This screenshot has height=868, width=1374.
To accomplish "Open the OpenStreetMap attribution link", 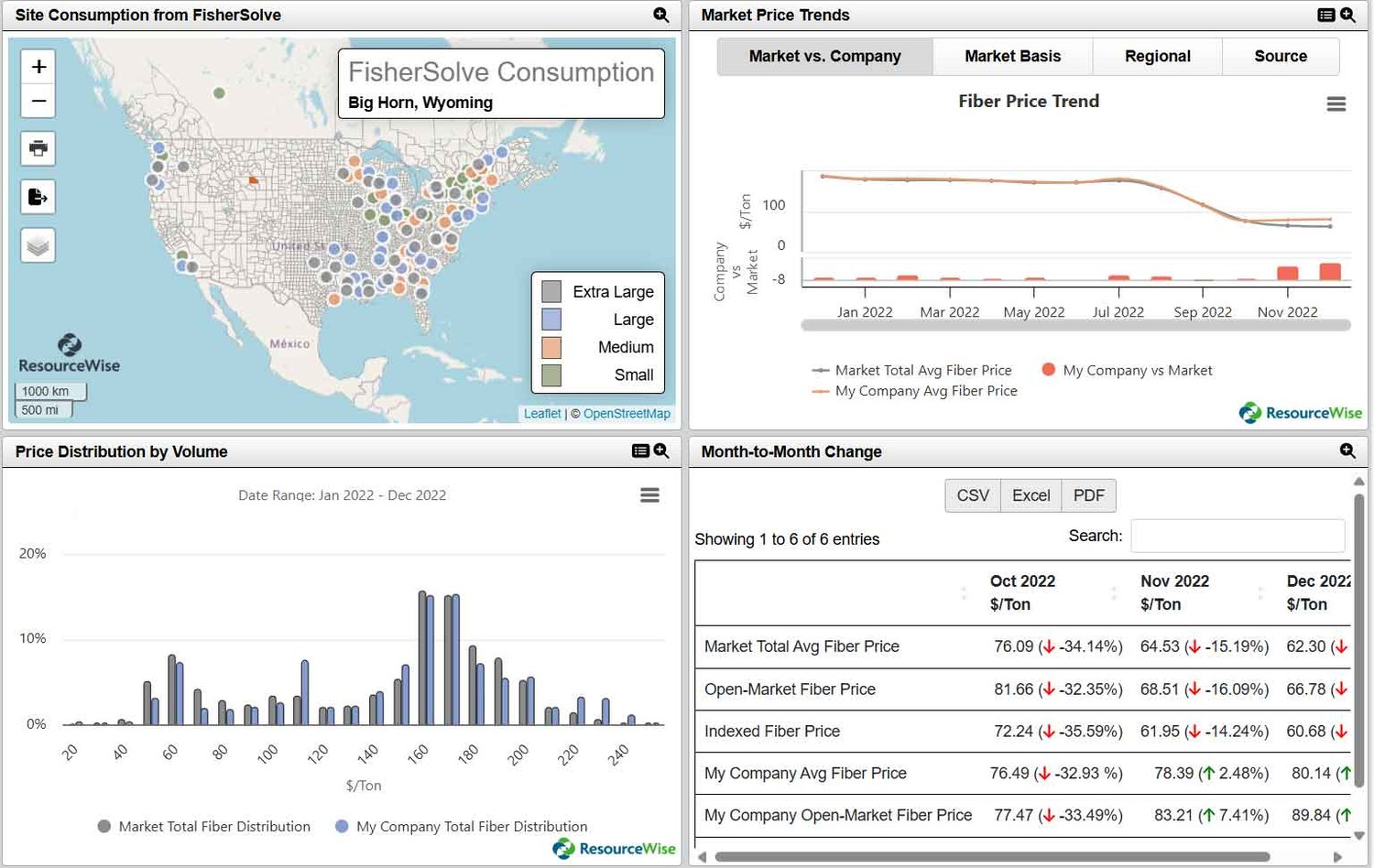I will click(627, 414).
